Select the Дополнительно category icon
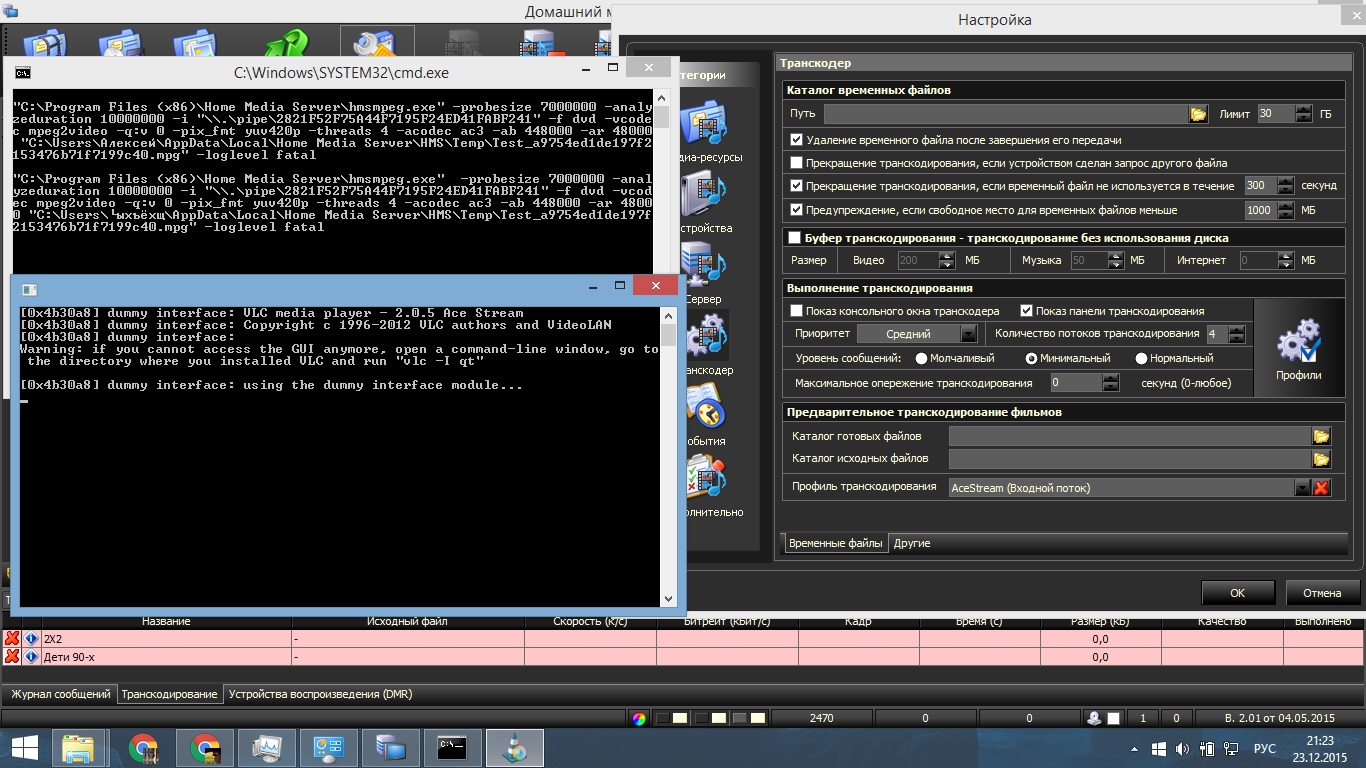 pos(706,479)
